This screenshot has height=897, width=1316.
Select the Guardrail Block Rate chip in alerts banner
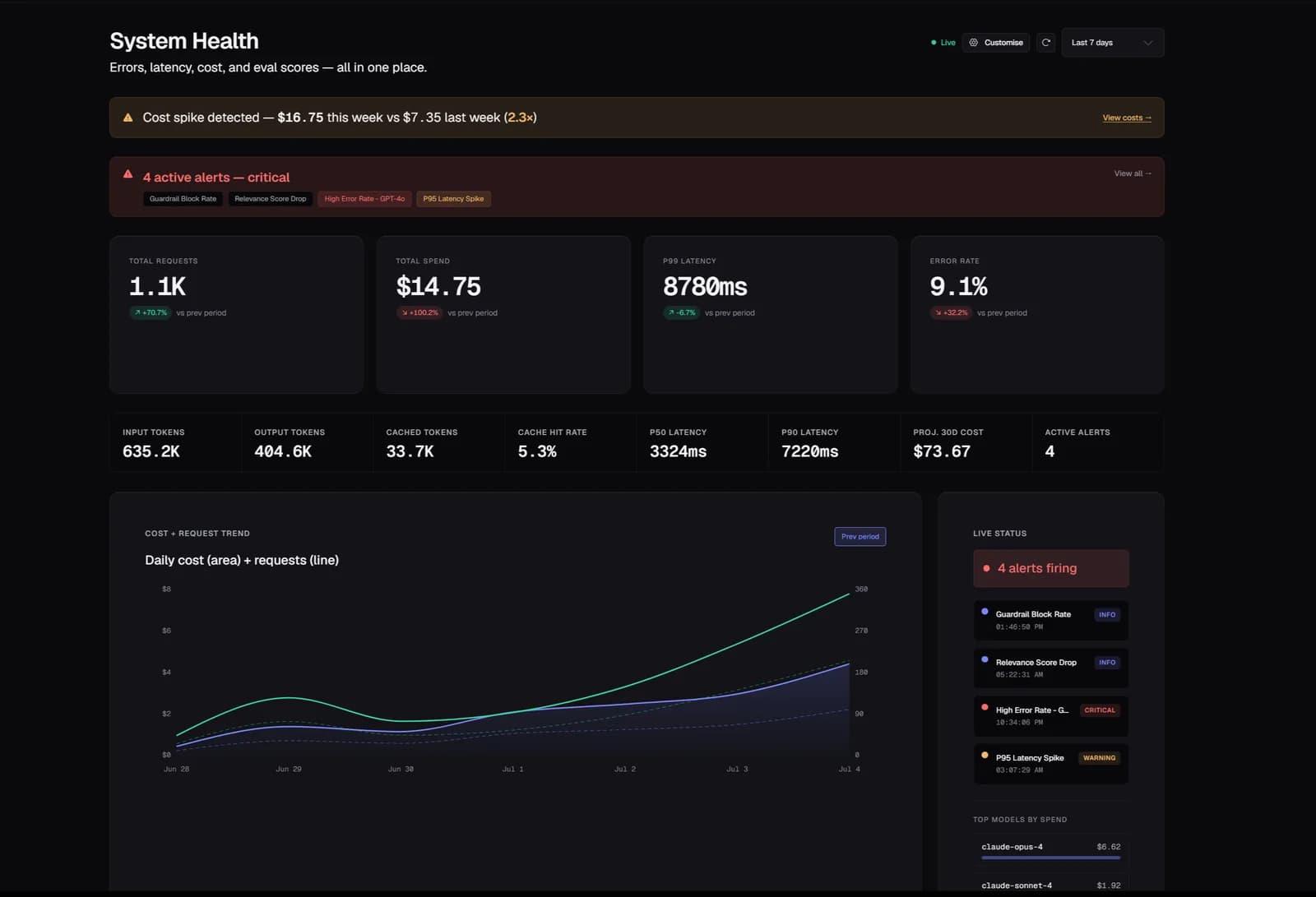coord(183,199)
